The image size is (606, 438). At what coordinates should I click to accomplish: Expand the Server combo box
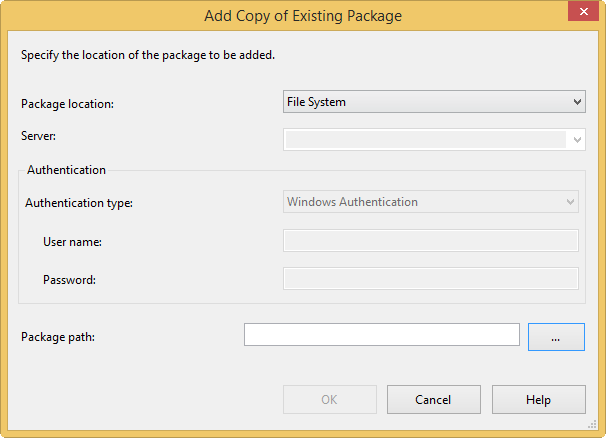click(577, 140)
